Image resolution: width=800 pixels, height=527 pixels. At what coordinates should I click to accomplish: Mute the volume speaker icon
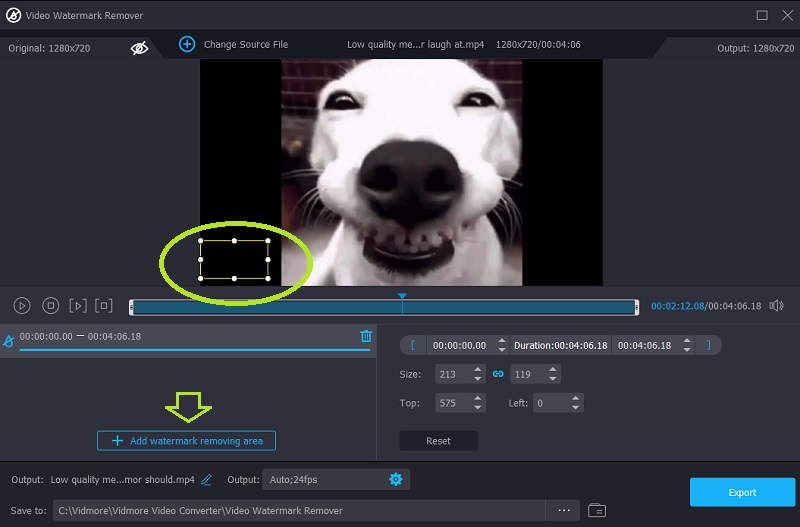(x=776, y=306)
